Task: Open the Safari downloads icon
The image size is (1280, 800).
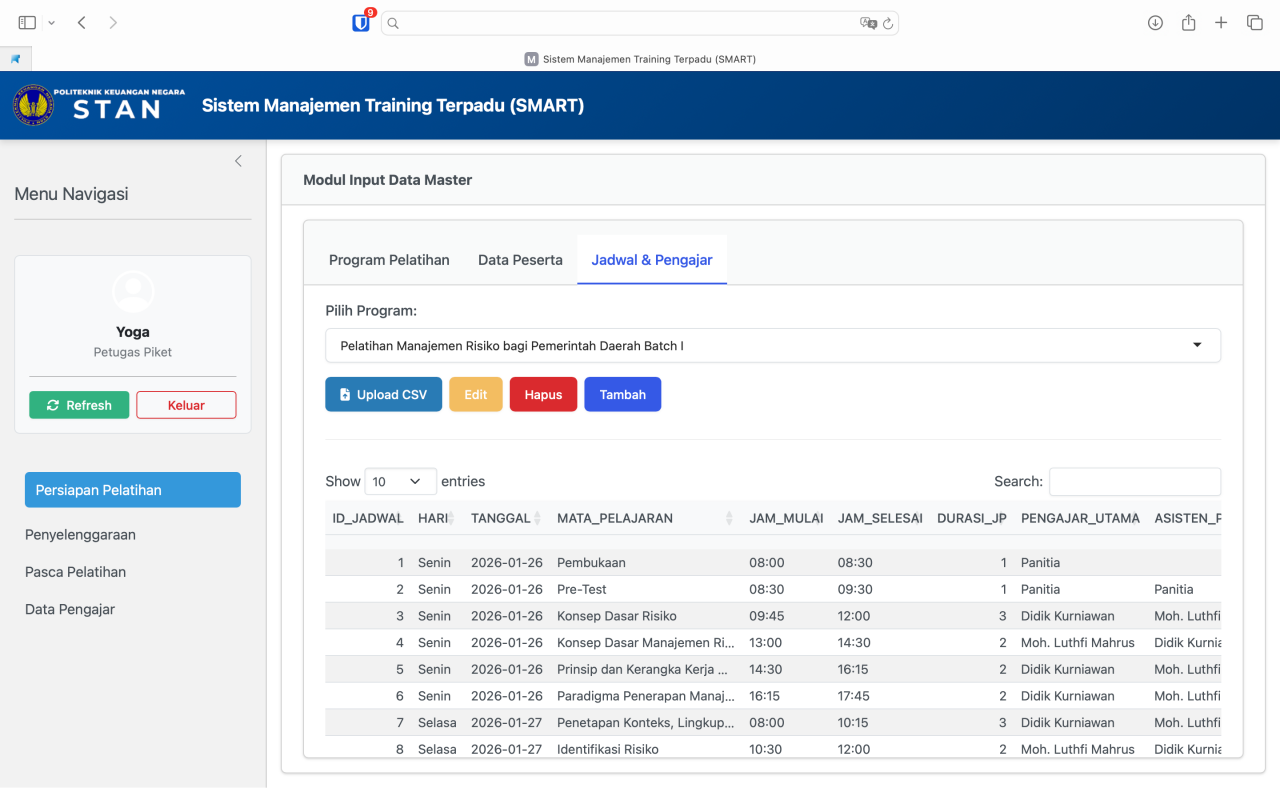Action: [1155, 22]
